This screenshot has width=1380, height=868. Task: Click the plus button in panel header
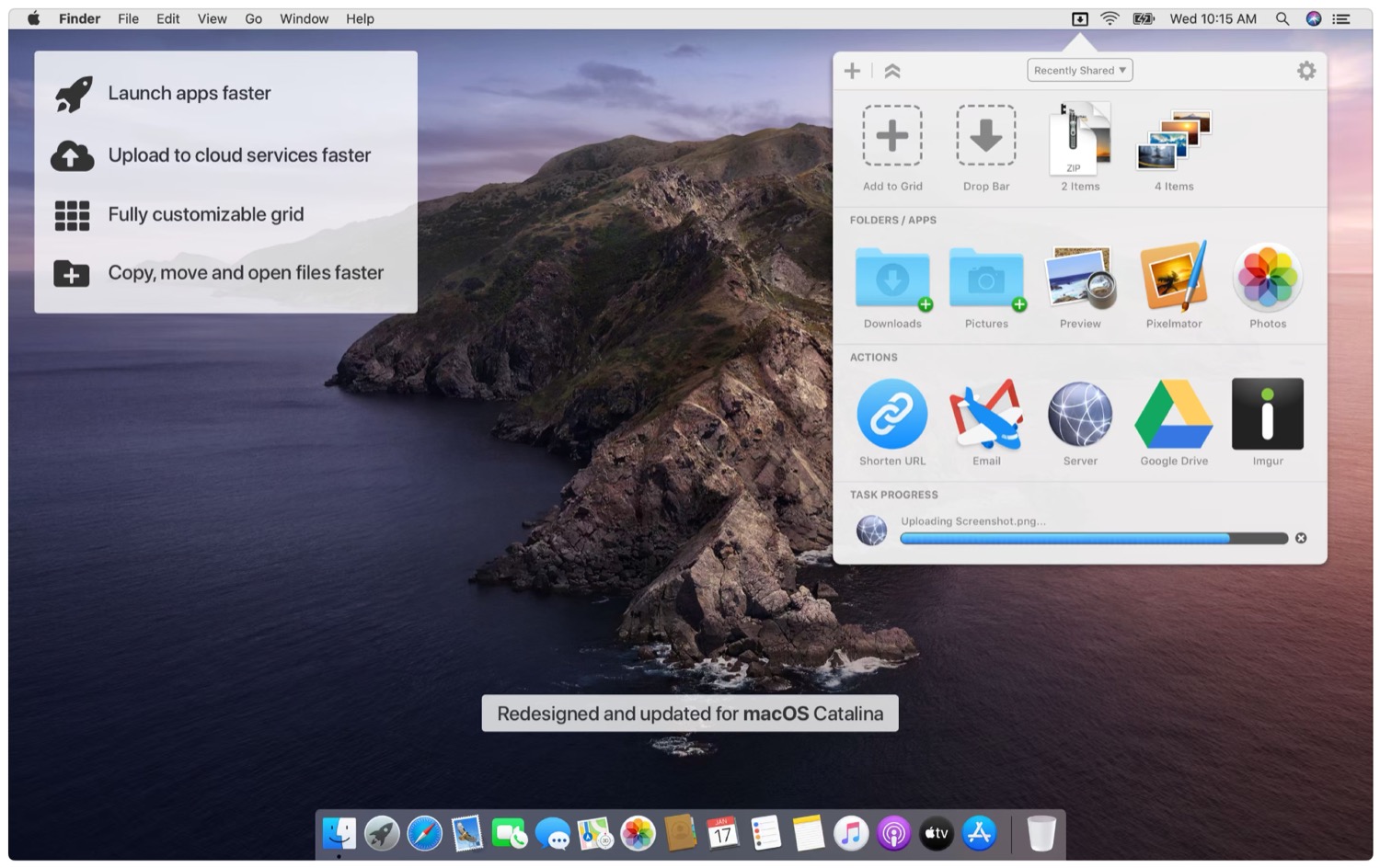852,71
